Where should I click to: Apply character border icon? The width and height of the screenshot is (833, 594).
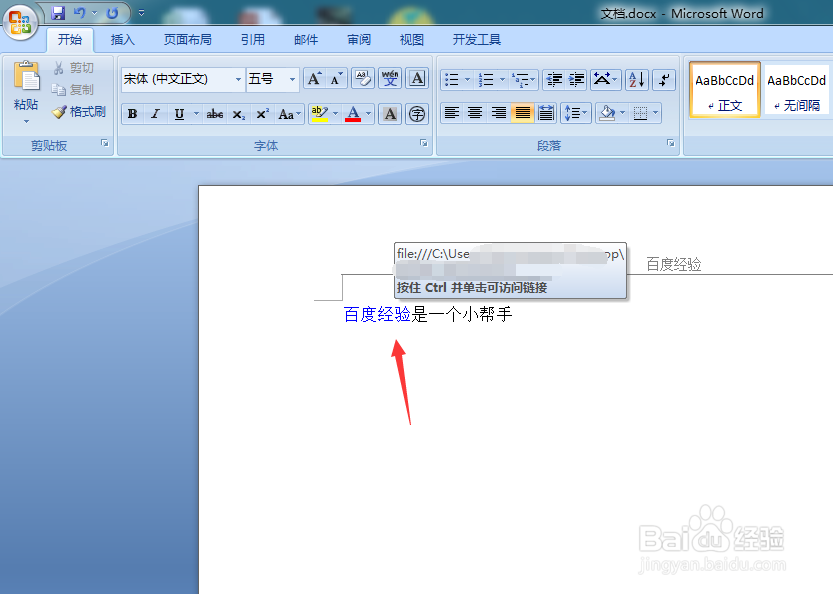(x=418, y=79)
